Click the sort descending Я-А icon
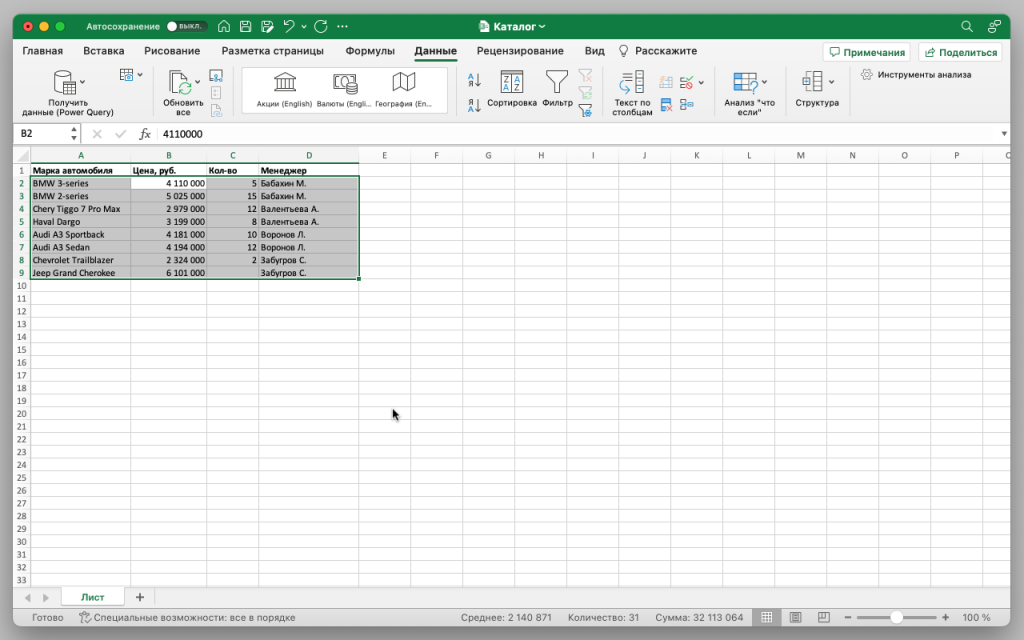 click(475, 104)
